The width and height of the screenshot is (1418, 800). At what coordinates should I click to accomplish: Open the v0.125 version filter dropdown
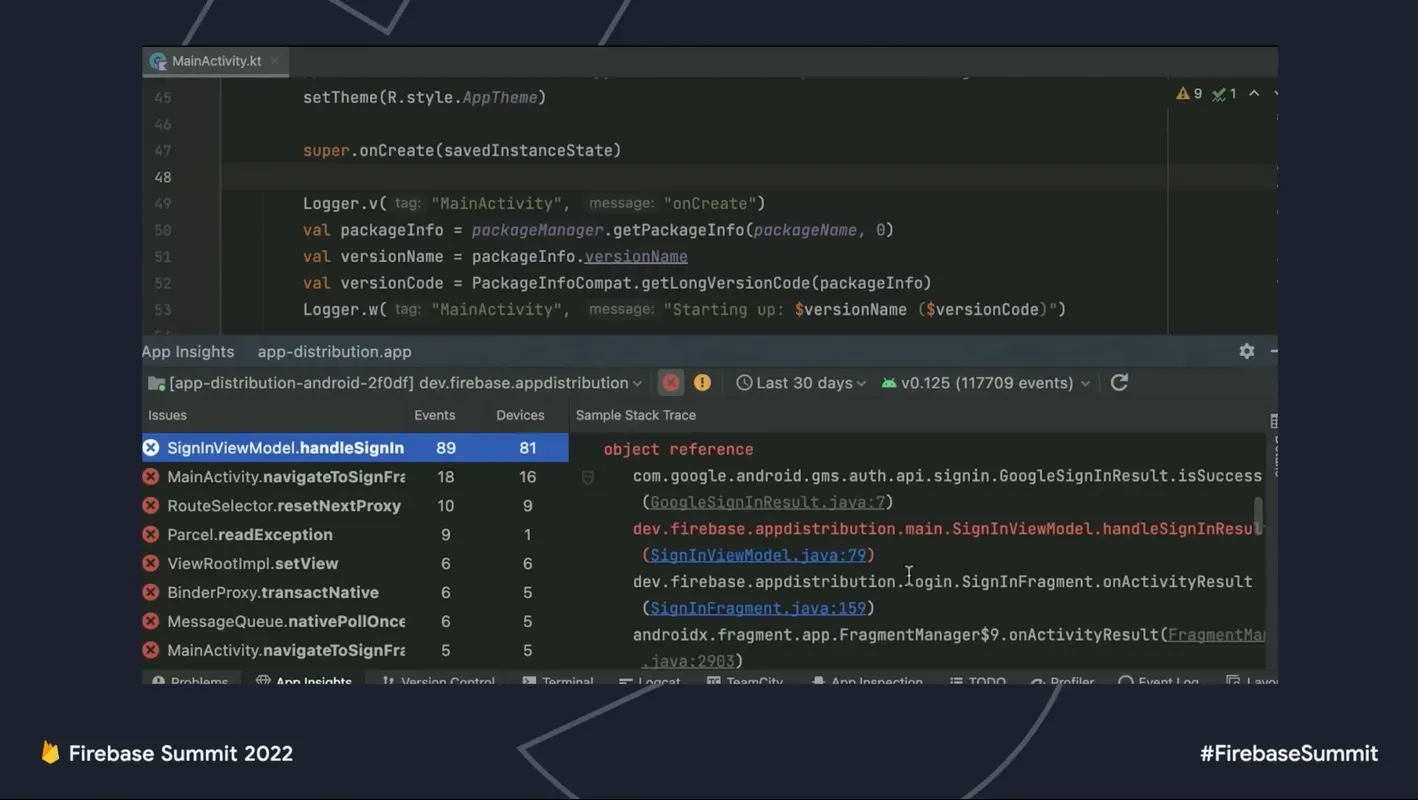click(985, 383)
